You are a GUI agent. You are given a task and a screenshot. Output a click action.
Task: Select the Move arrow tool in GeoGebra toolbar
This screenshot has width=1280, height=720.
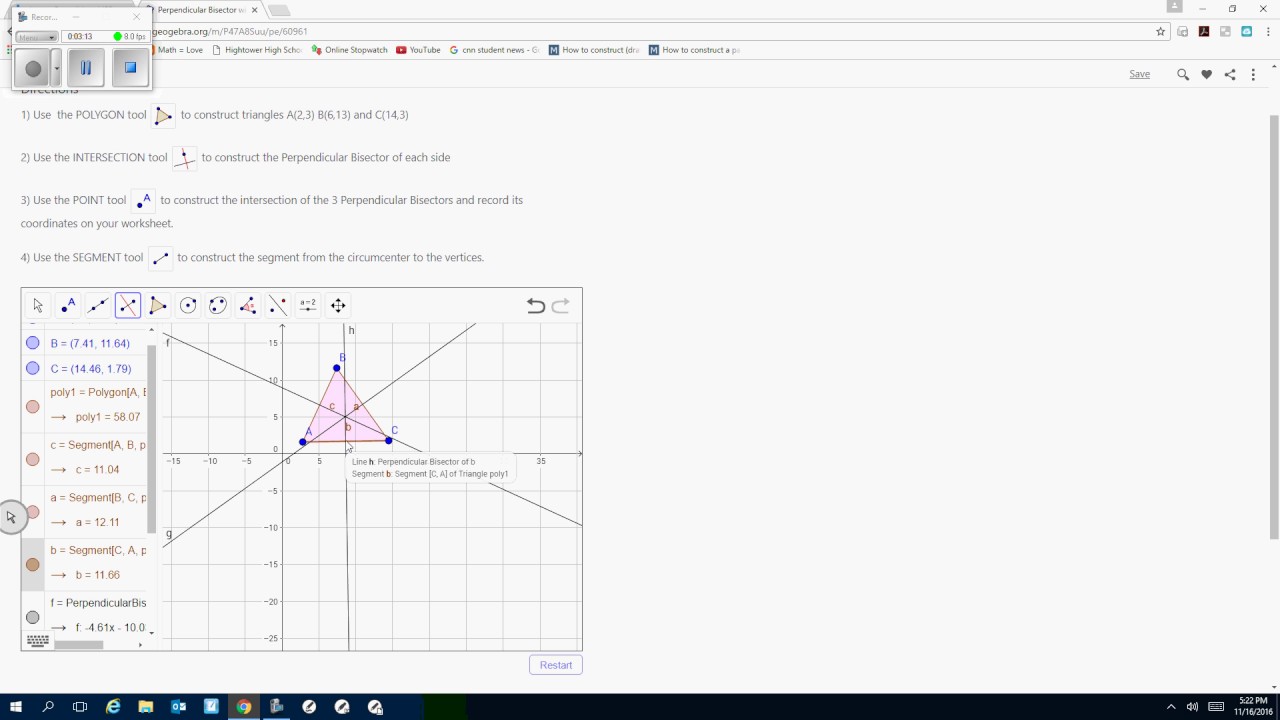tap(38, 305)
